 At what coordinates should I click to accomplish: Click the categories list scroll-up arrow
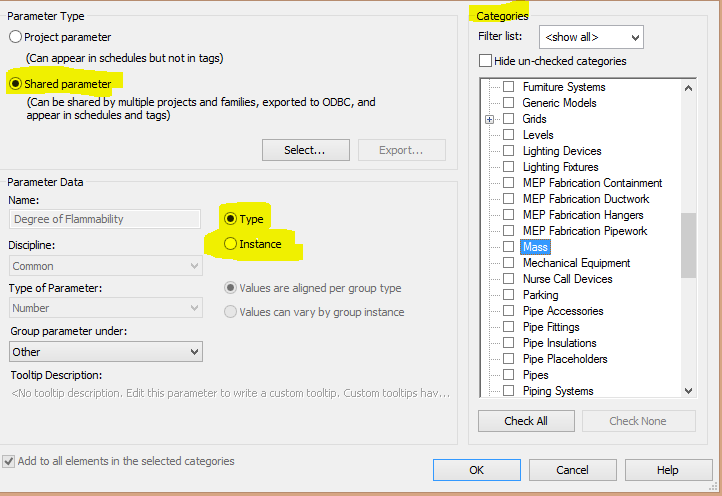click(x=688, y=88)
